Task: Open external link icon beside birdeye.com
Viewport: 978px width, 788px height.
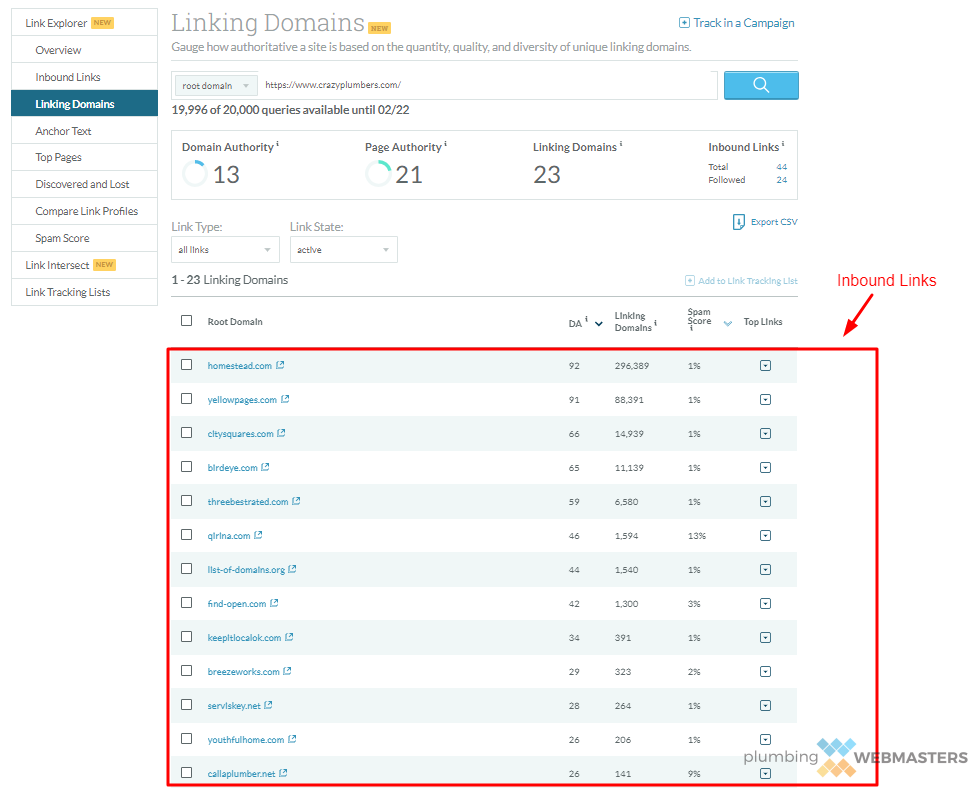Action: coord(265,467)
